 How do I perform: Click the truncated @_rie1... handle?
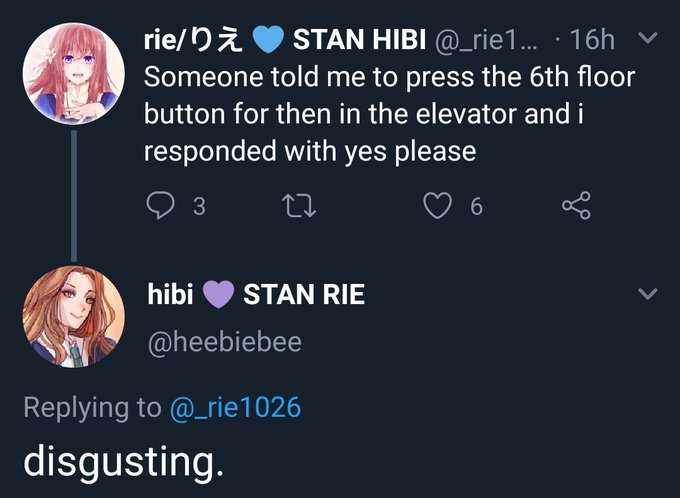pyautogui.click(x=485, y=40)
